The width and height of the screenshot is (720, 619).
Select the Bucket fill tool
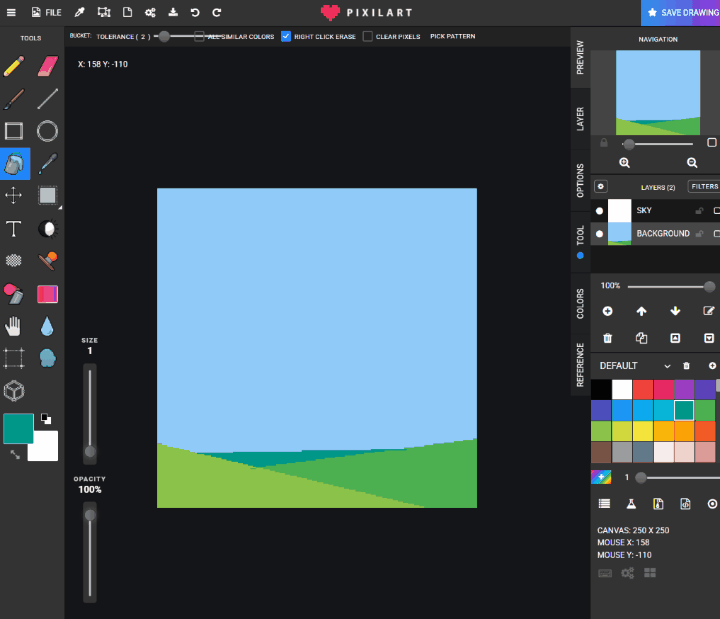click(x=15, y=163)
